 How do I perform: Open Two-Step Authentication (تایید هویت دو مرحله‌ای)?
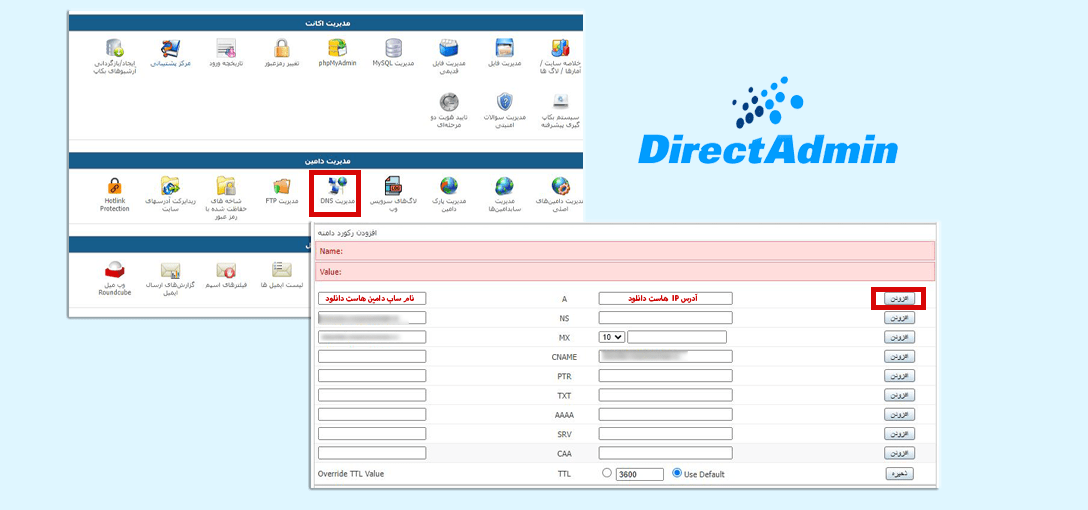pos(450,102)
